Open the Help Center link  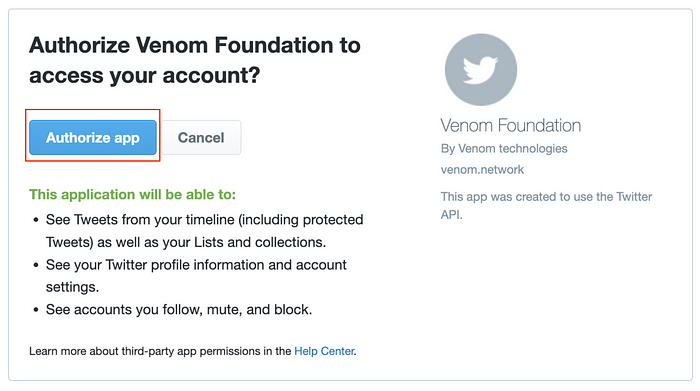(324, 351)
